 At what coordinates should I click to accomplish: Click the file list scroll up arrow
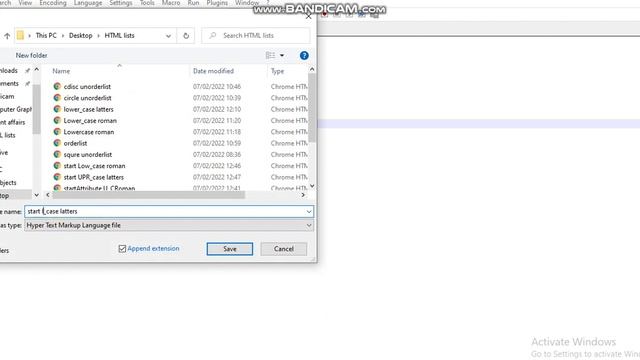point(312,69)
